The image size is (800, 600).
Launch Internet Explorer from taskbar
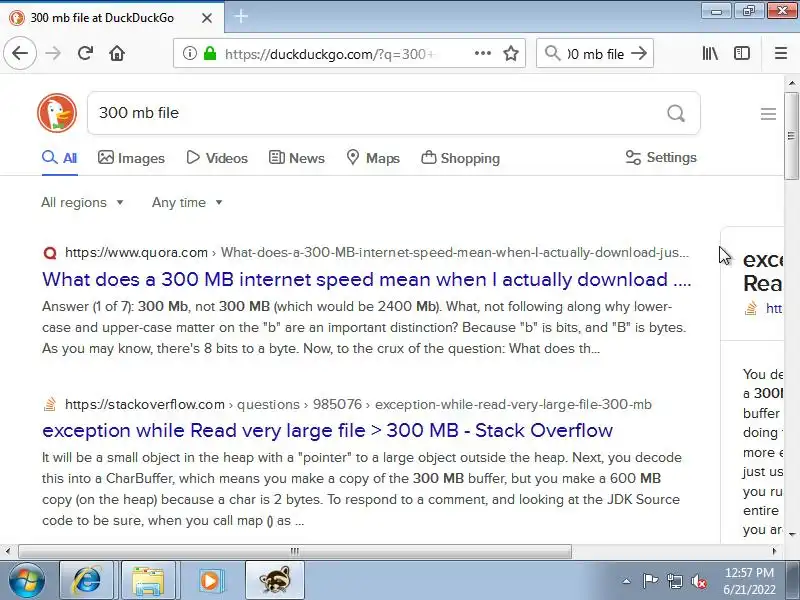click(87, 581)
